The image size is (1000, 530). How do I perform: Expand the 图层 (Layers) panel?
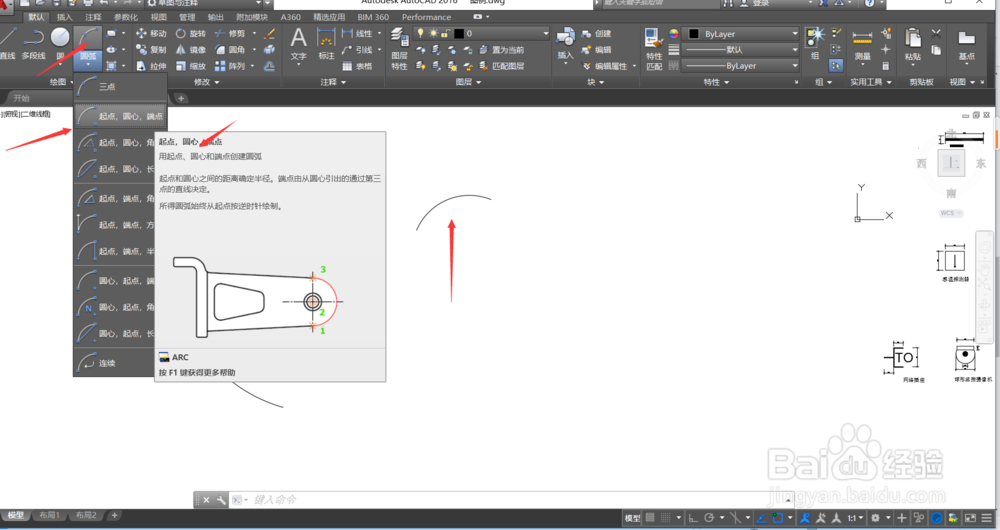tap(468, 82)
